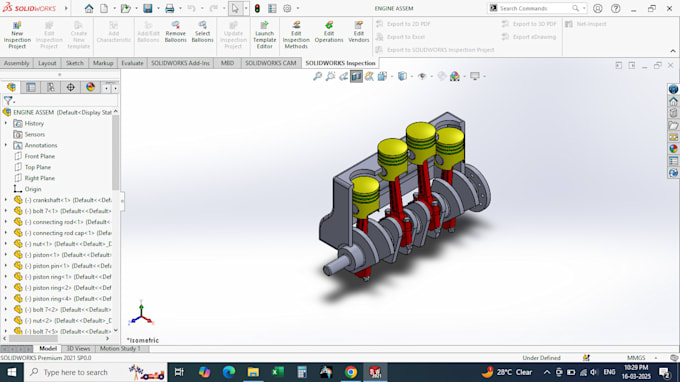Screen dimensions: 680x382
Task: Open the PropertyManager tab icon
Action: (x=31, y=87)
